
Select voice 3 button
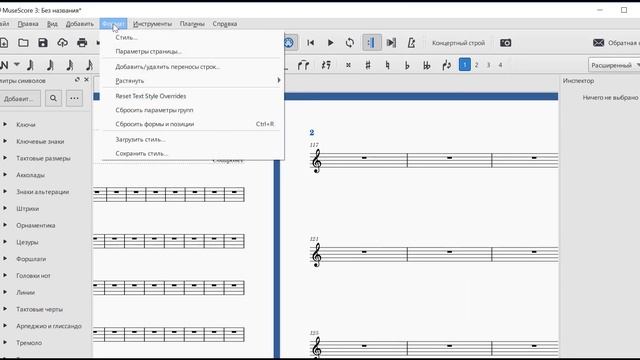click(488, 65)
